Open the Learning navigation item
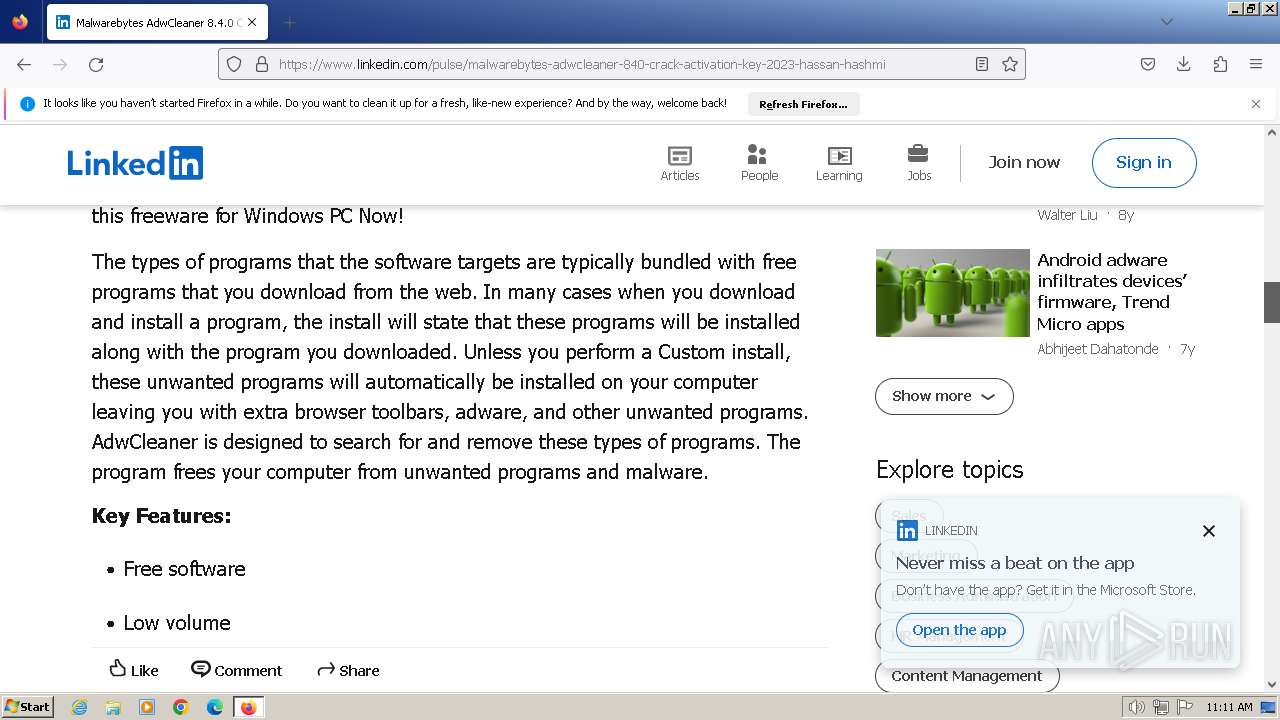Screen dimensions: 1280x720 tap(839, 163)
